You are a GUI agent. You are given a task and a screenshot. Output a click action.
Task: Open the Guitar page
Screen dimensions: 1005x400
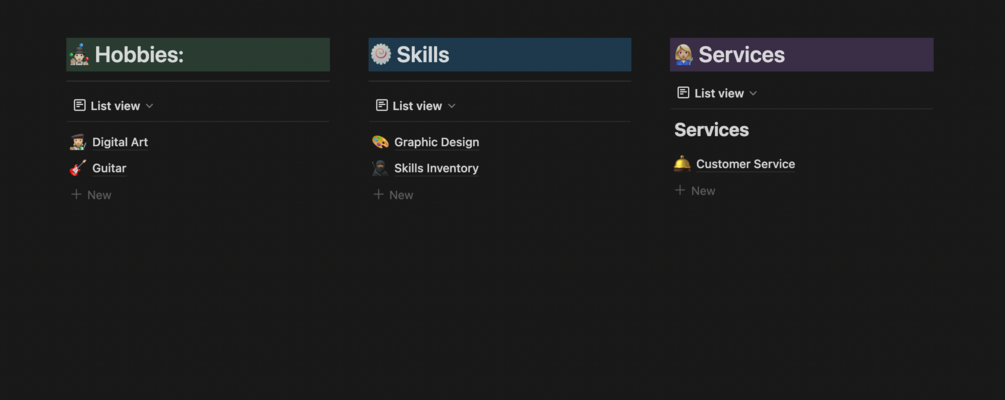tap(109, 168)
